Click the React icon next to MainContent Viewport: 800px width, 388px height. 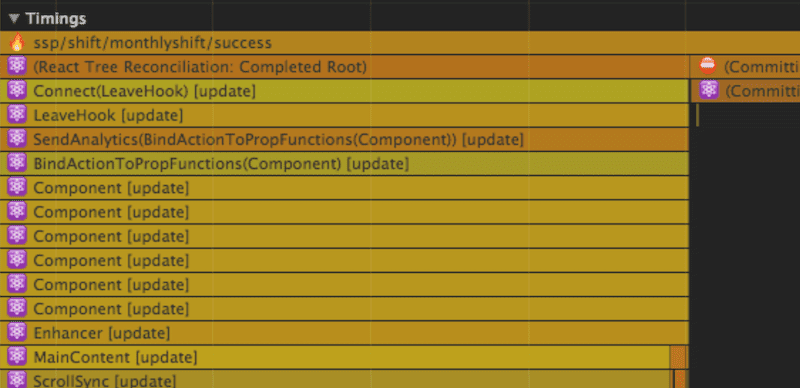click(x=17, y=357)
